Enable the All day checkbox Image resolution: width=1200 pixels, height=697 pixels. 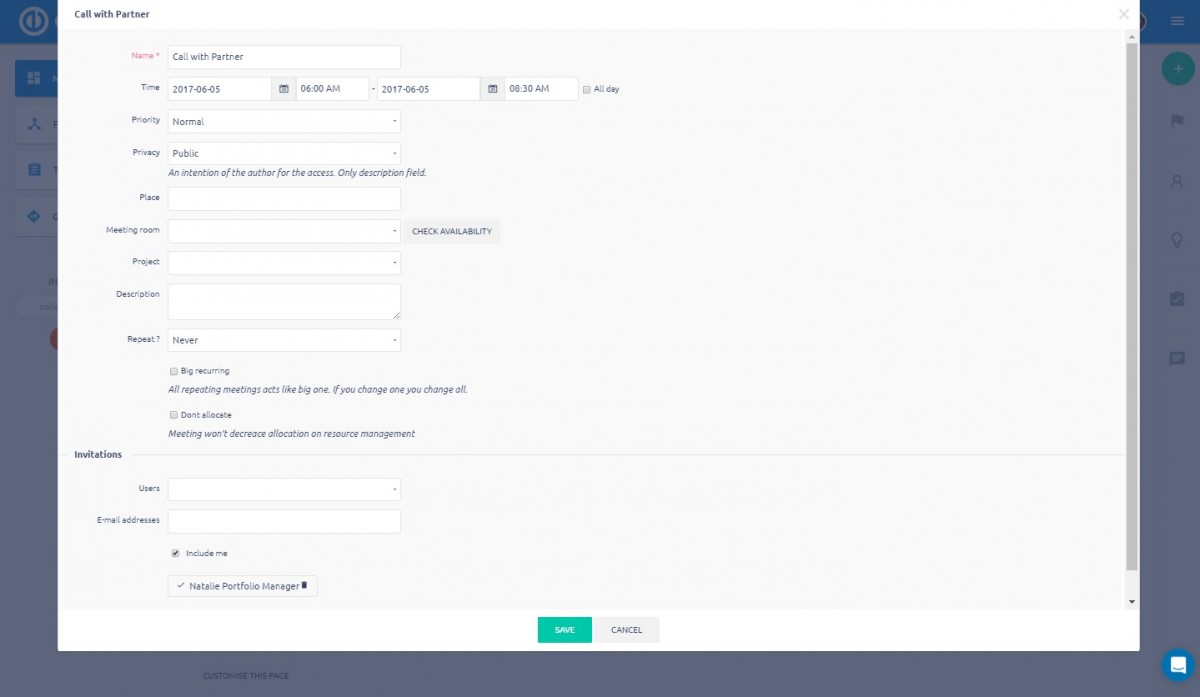tap(587, 90)
